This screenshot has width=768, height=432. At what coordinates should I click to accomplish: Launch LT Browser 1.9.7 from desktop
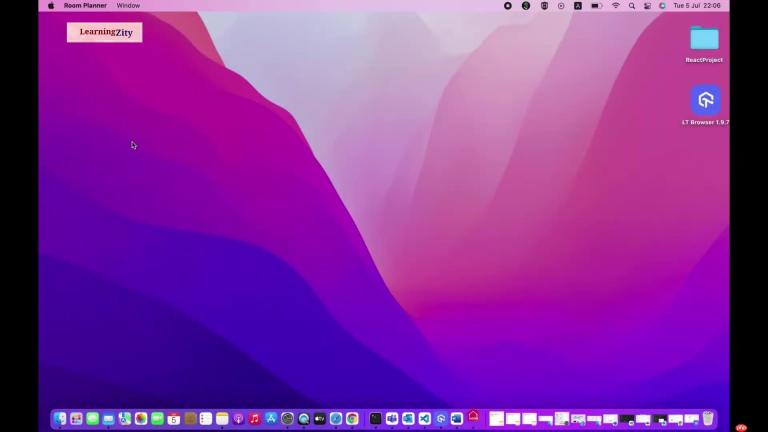tap(705, 105)
